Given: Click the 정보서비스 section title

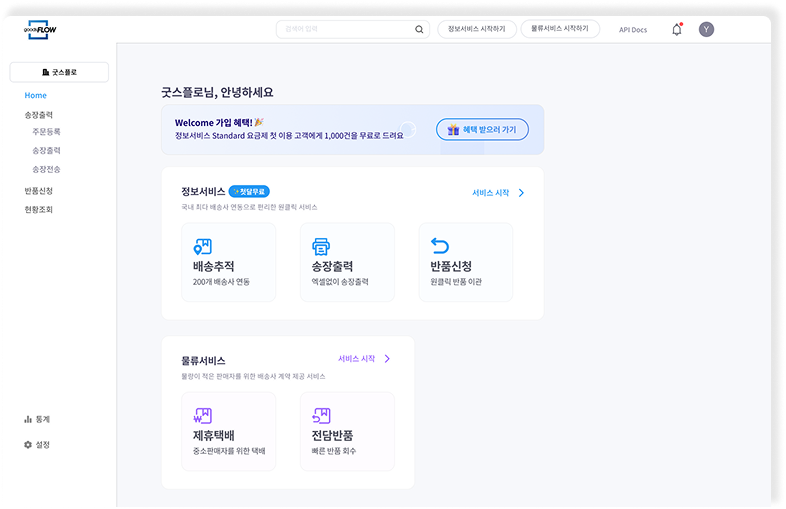Looking at the screenshot, I should [203, 192].
